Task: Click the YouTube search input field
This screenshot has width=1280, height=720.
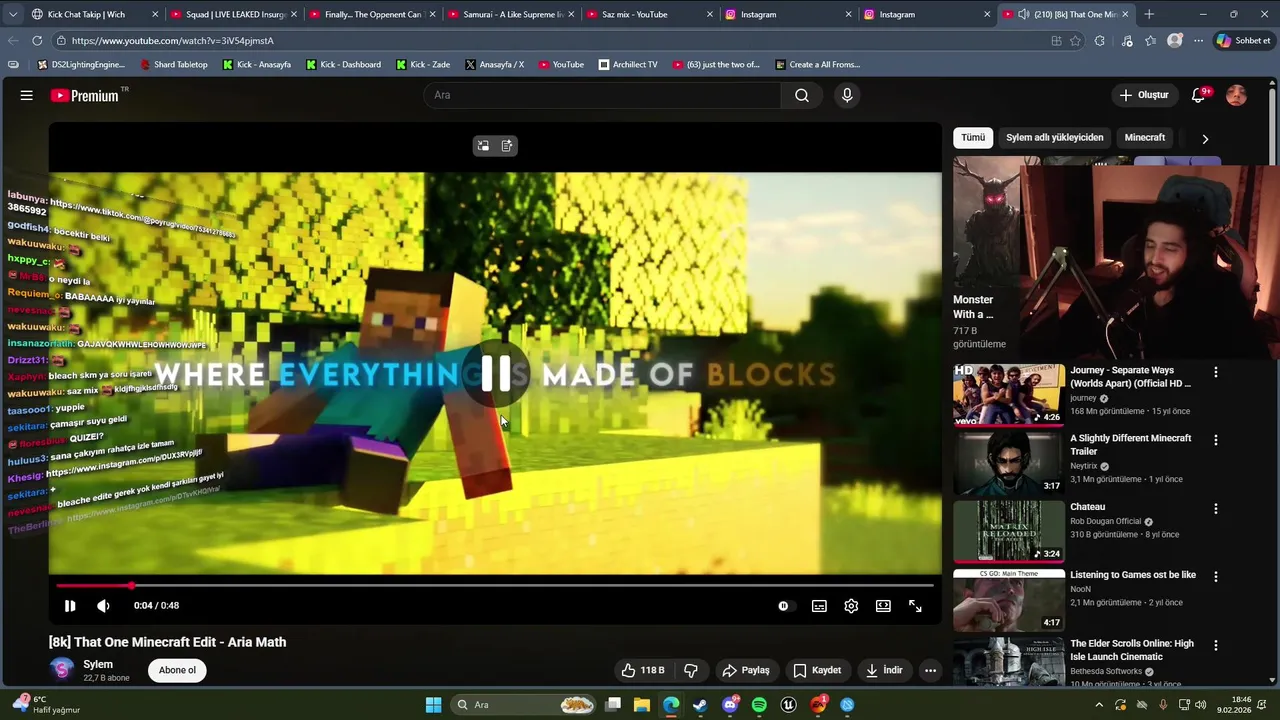Action: [603, 95]
